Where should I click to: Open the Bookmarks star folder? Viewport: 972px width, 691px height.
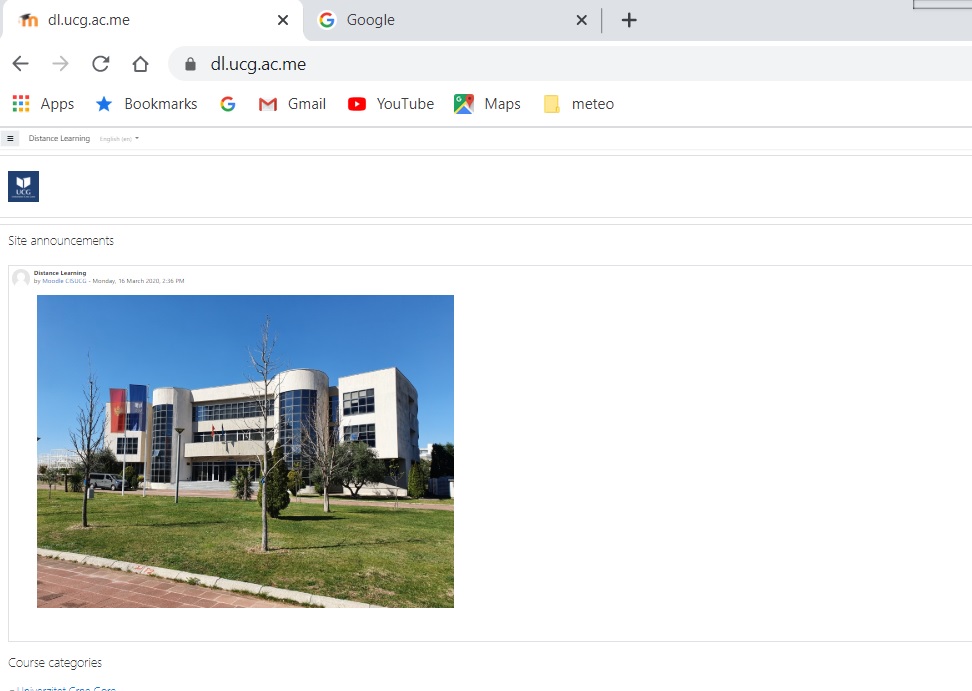pyautogui.click(x=146, y=104)
